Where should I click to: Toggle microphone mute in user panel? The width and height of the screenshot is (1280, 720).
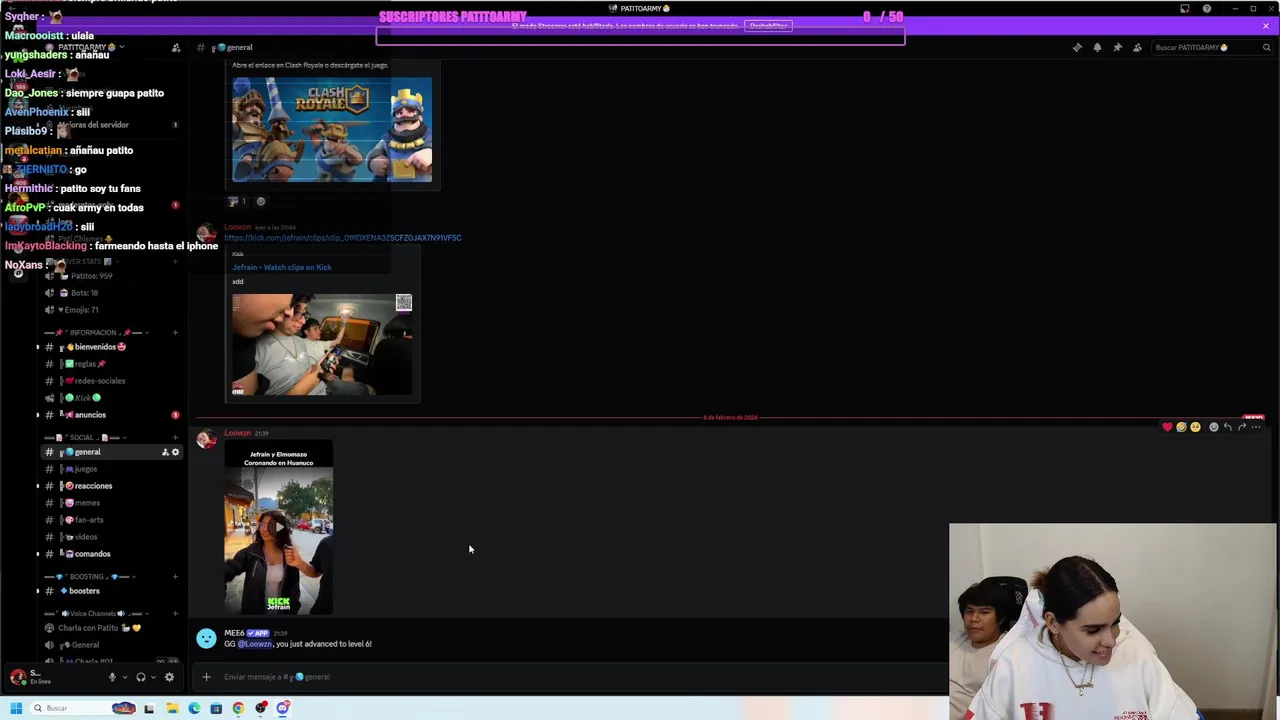click(x=112, y=677)
